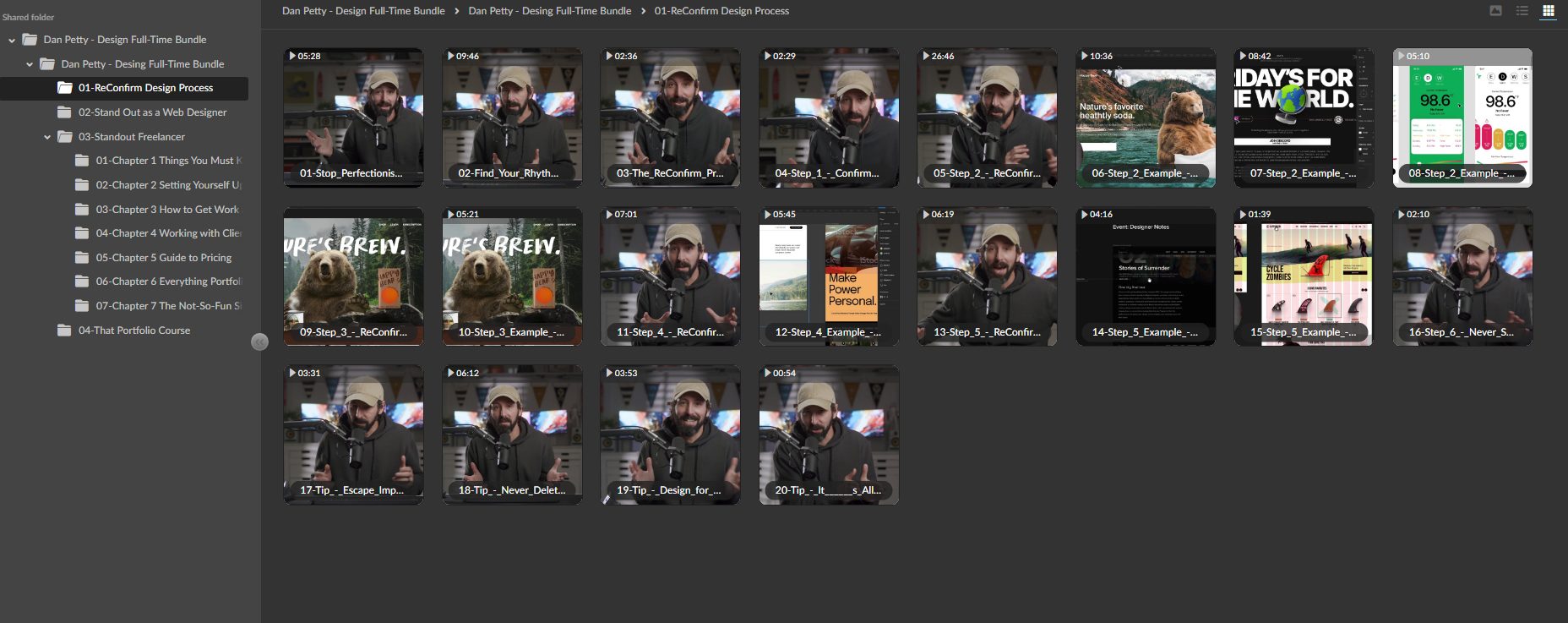Open video 17-Tip_-_Escape_Imp...
Screen dimensions: 1568x623
(x=353, y=434)
